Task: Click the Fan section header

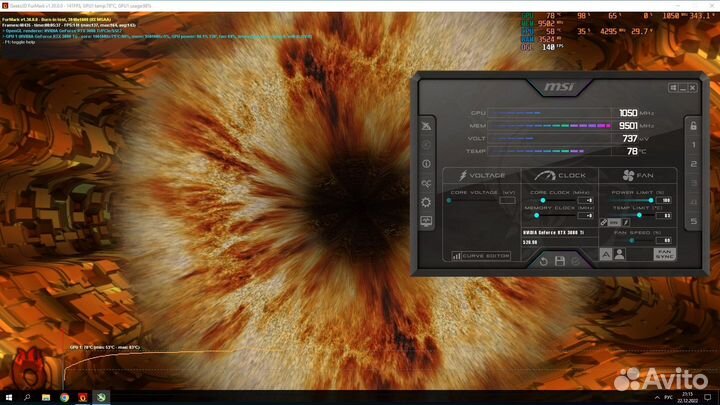Action: tap(638, 175)
